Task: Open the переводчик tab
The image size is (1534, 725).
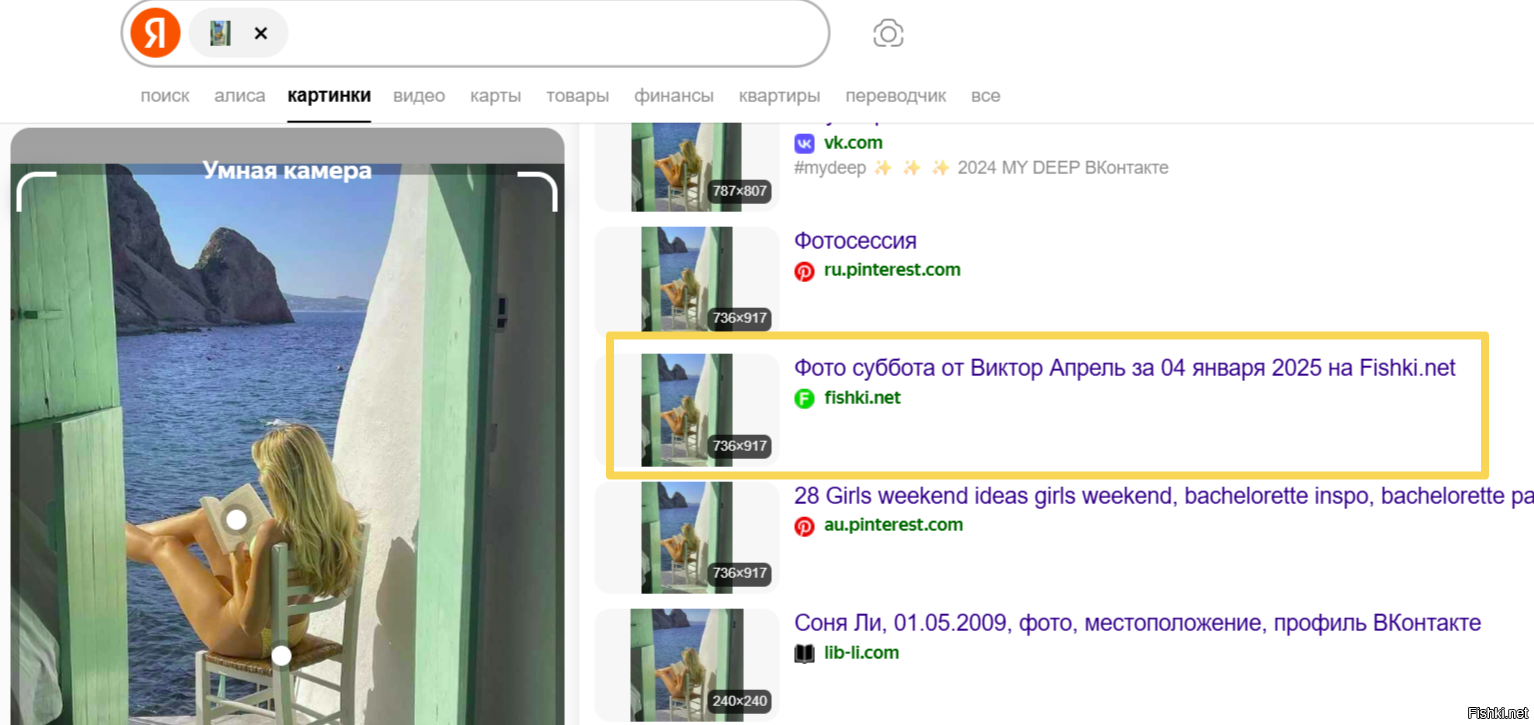Action: click(896, 96)
